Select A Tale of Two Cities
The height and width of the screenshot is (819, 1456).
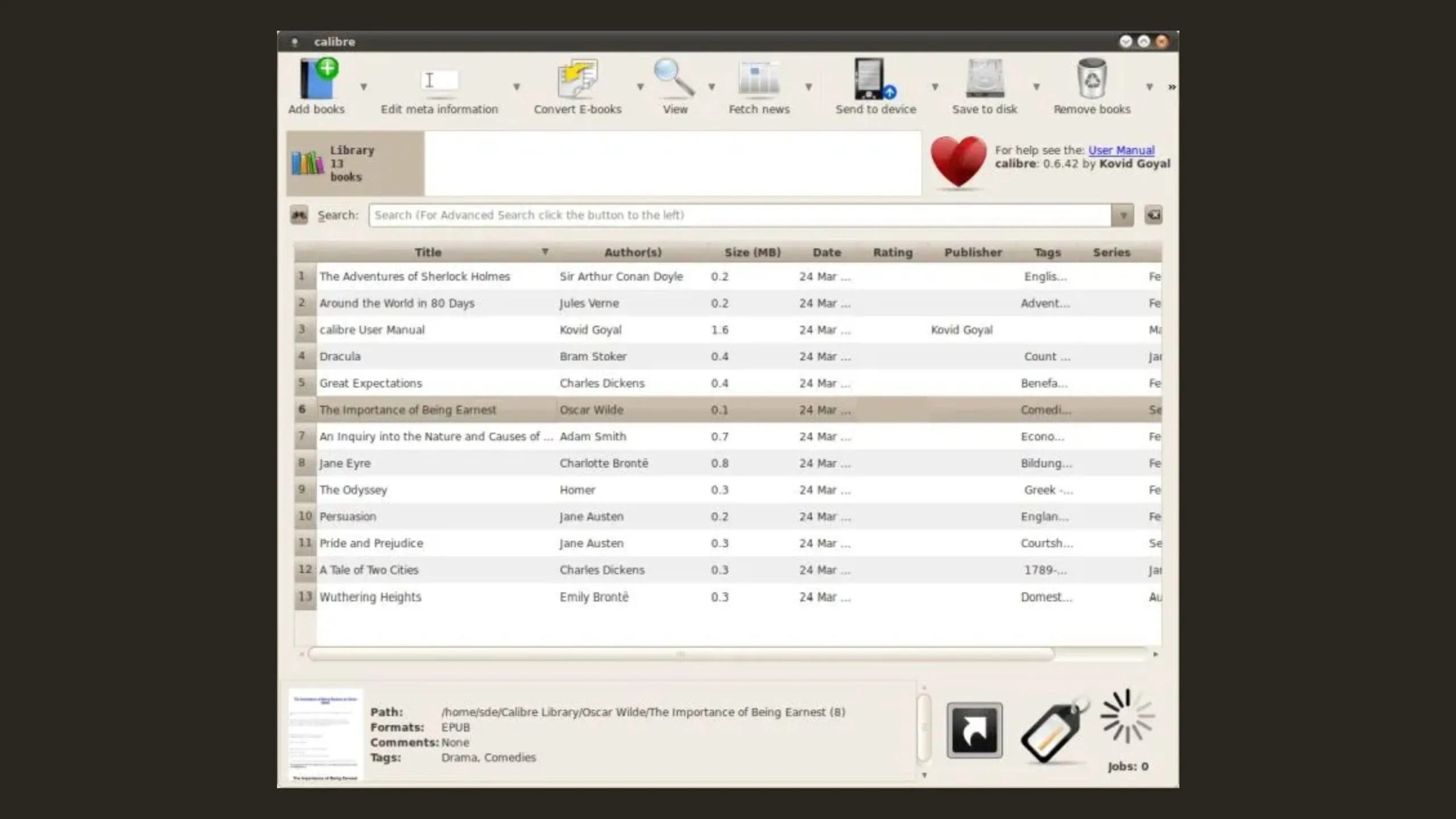[369, 570]
